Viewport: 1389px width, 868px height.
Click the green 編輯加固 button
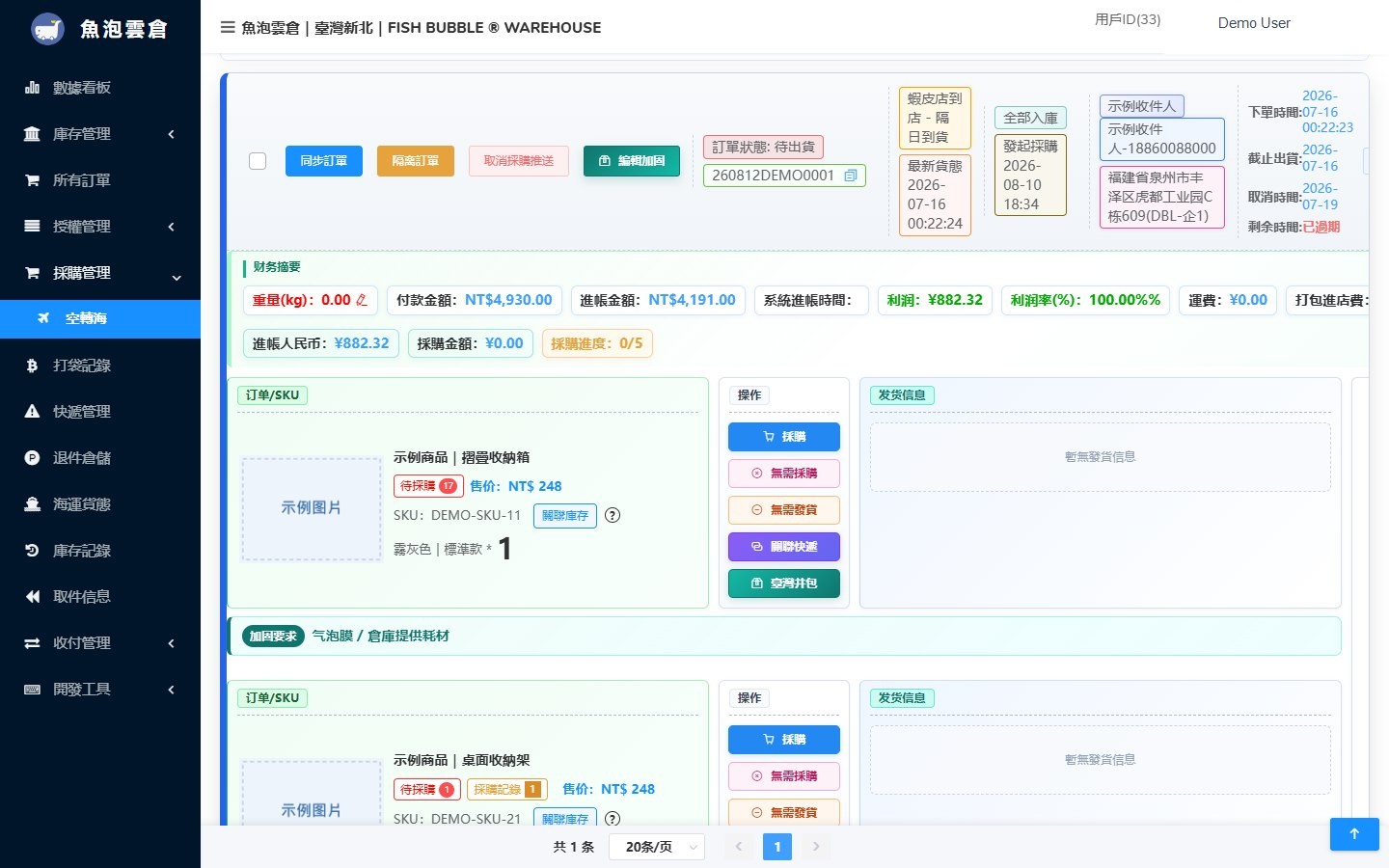[632, 161]
